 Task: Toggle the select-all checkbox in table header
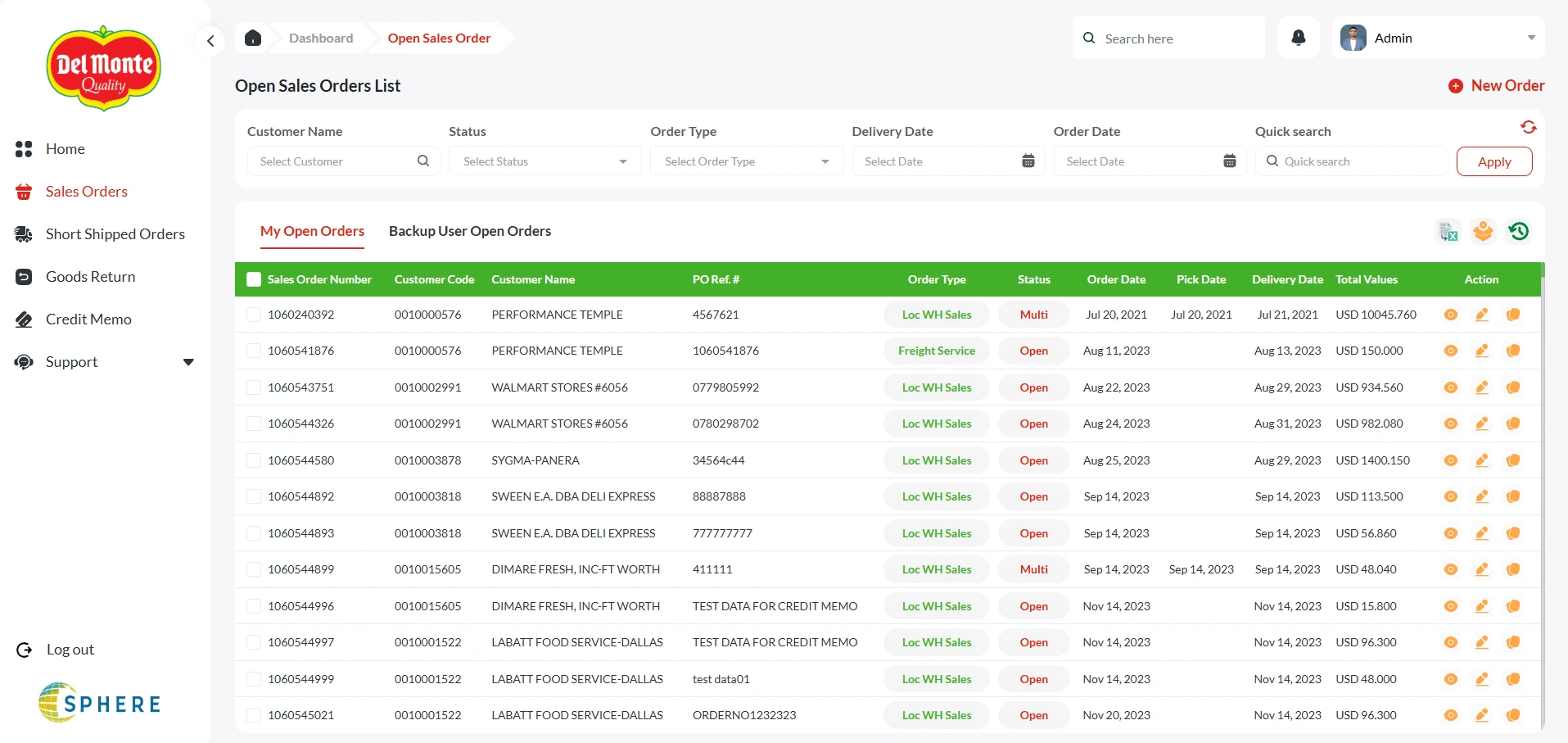click(x=254, y=279)
